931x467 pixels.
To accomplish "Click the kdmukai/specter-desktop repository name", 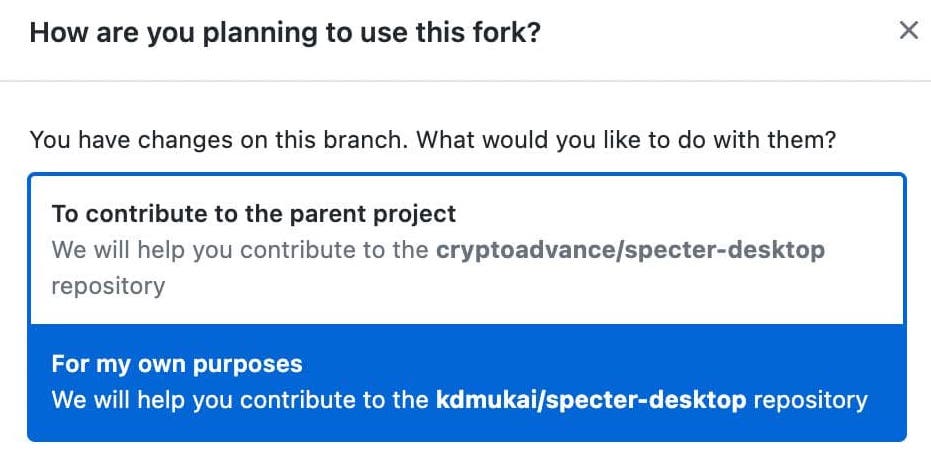I will [591, 400].
